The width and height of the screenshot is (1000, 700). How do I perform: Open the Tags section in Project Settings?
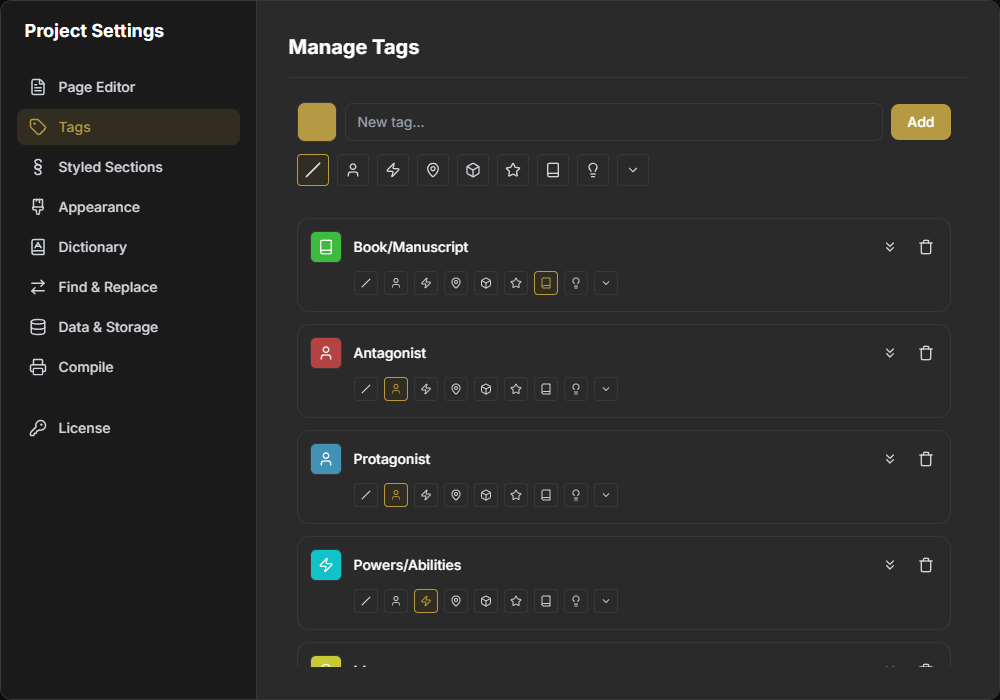coord(128,127)
